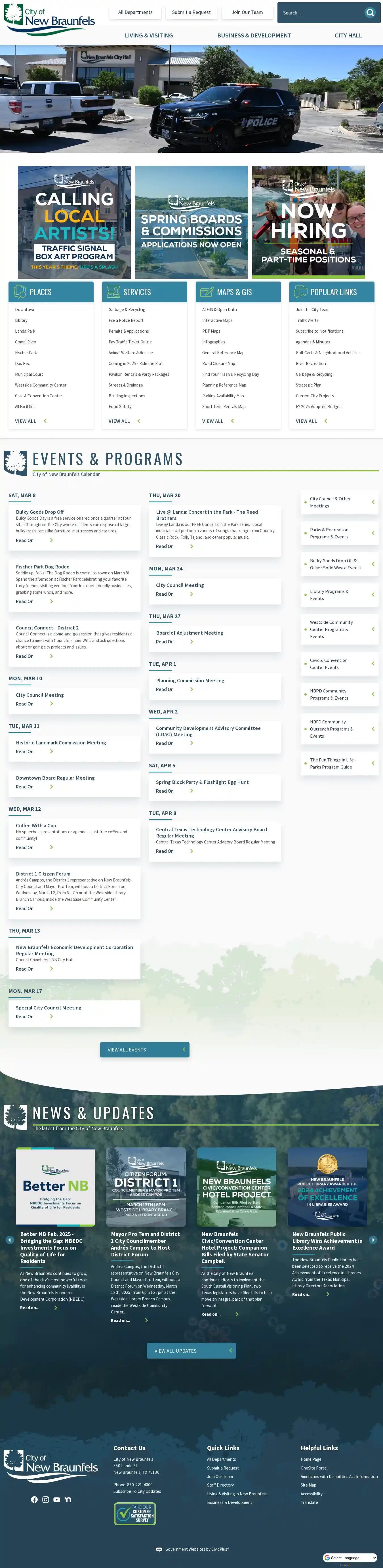Open Spring Boards & Commissions banner

(191, 222)
